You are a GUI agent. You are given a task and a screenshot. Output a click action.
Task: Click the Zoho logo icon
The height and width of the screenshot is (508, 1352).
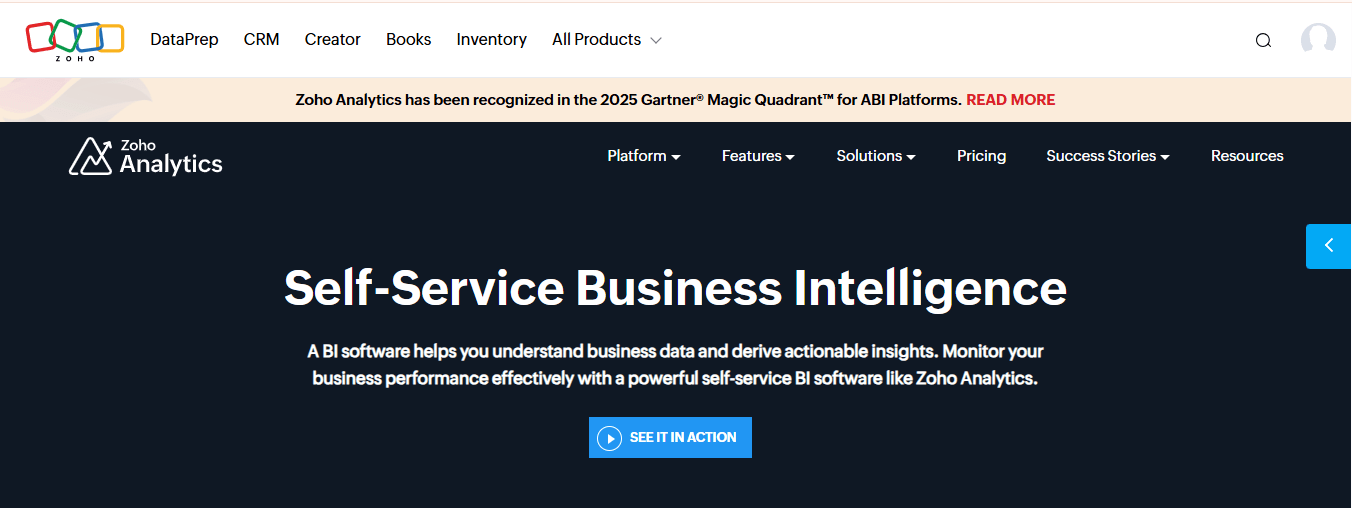click(x=75, y=39)
